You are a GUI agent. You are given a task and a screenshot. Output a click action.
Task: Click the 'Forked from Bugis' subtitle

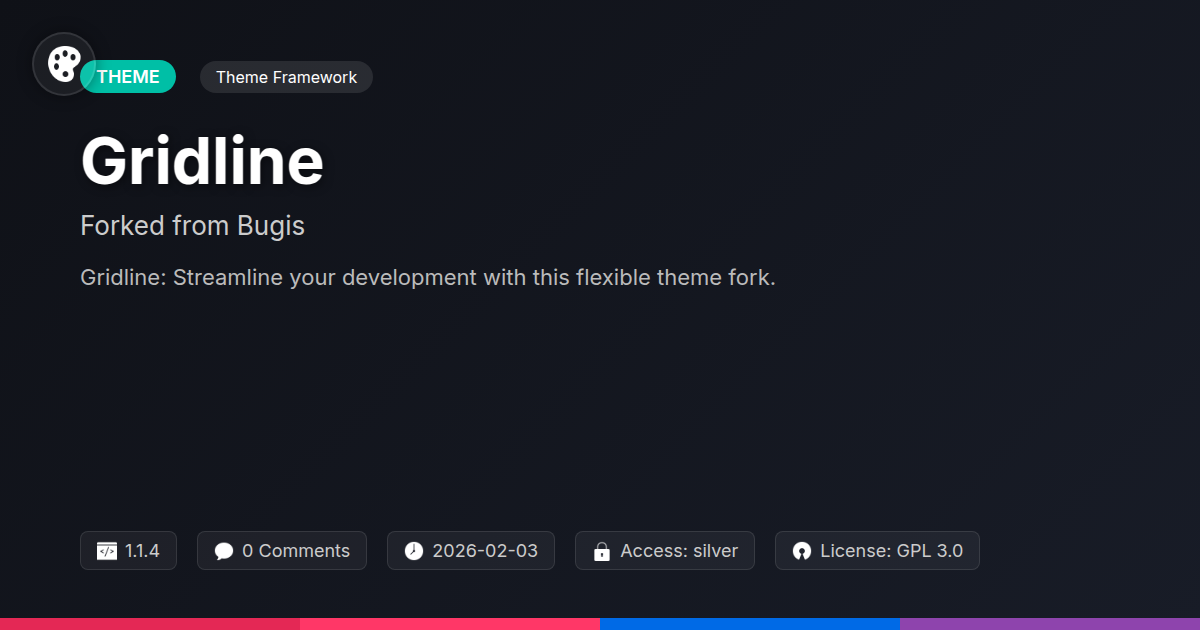(x=192, y=226)
